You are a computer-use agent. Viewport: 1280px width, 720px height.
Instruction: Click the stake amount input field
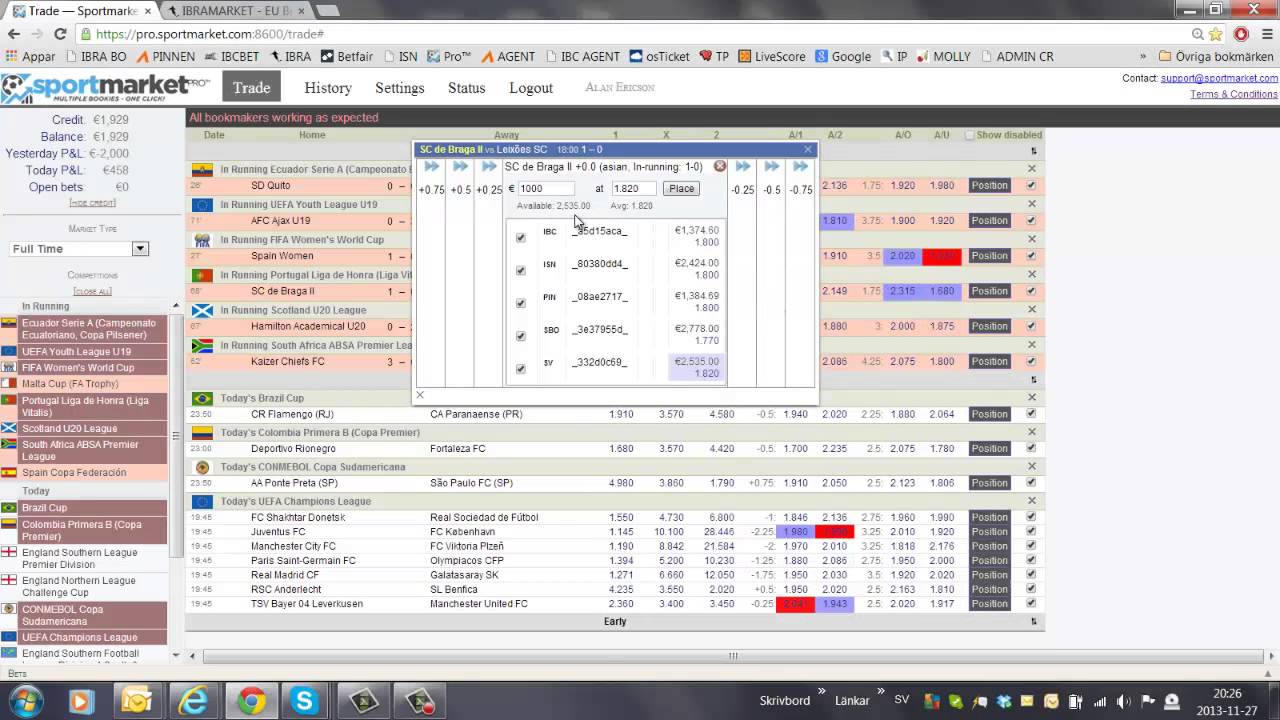pos(546,188)
